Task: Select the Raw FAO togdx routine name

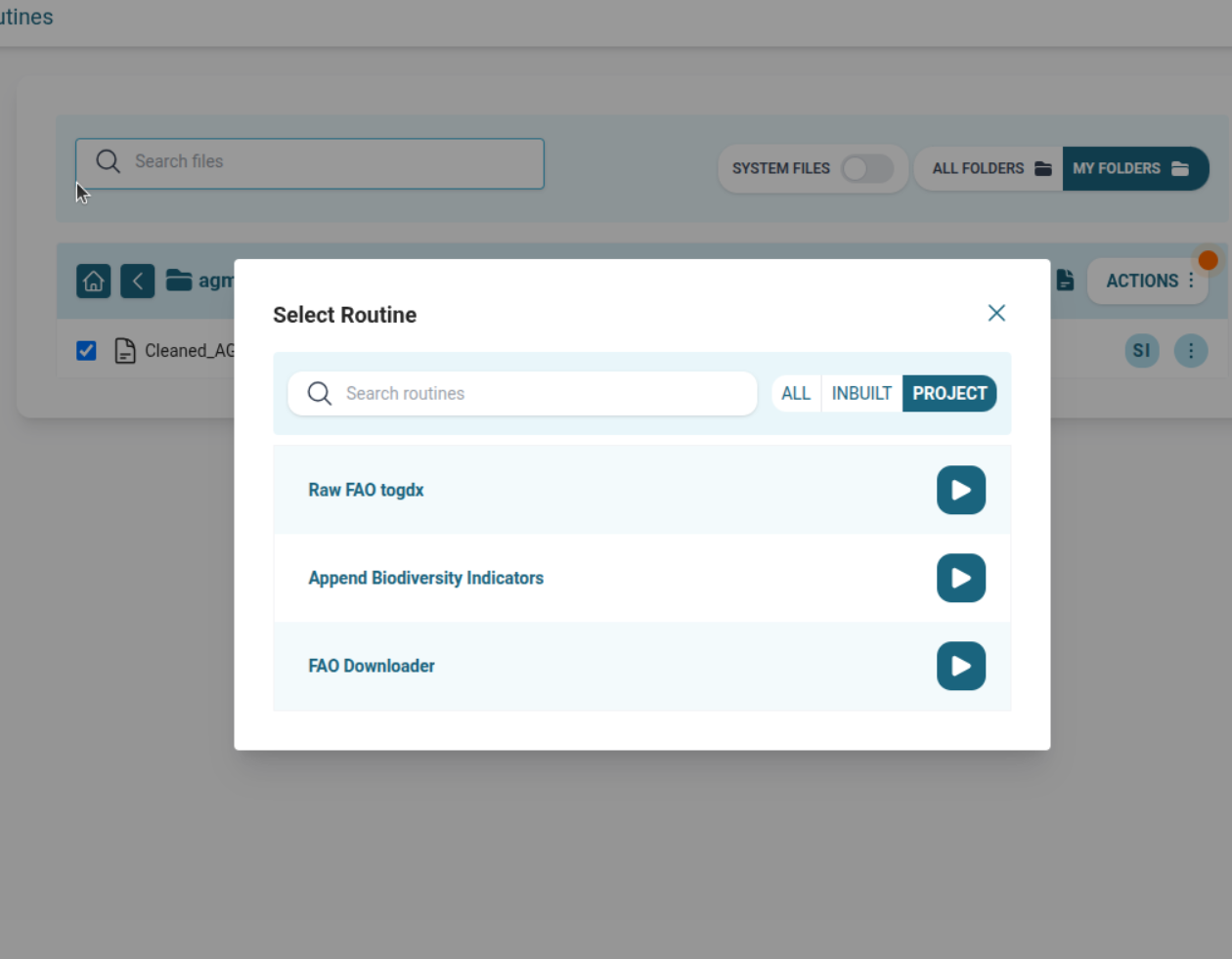Action: pyautogui.click(x=366, y=490)
